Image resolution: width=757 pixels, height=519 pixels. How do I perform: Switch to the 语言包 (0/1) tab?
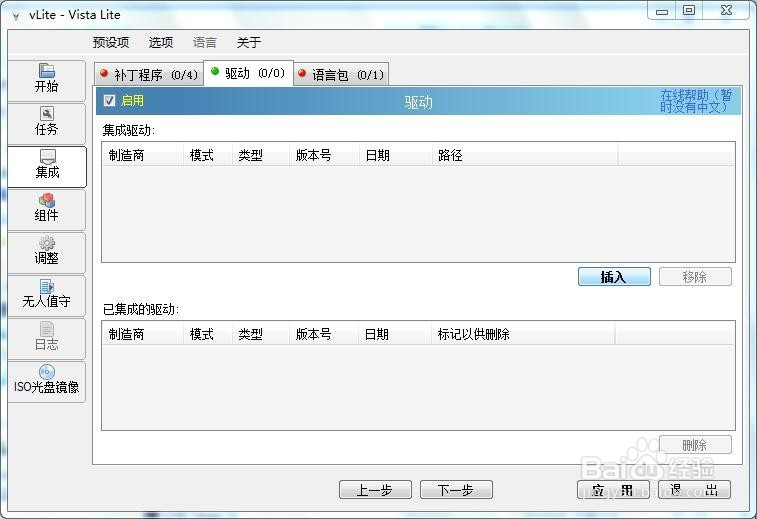point(341,74)
